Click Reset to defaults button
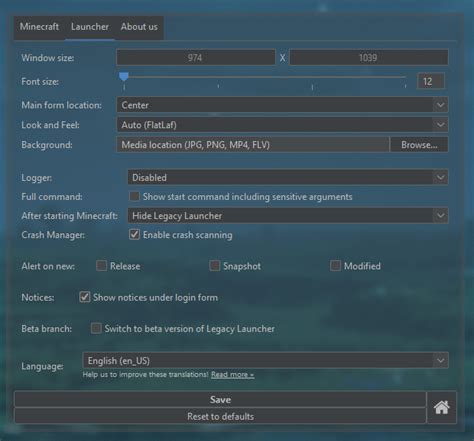Image resolution: width=474 pixels, height=441 pixels. [x=220, y=416]
